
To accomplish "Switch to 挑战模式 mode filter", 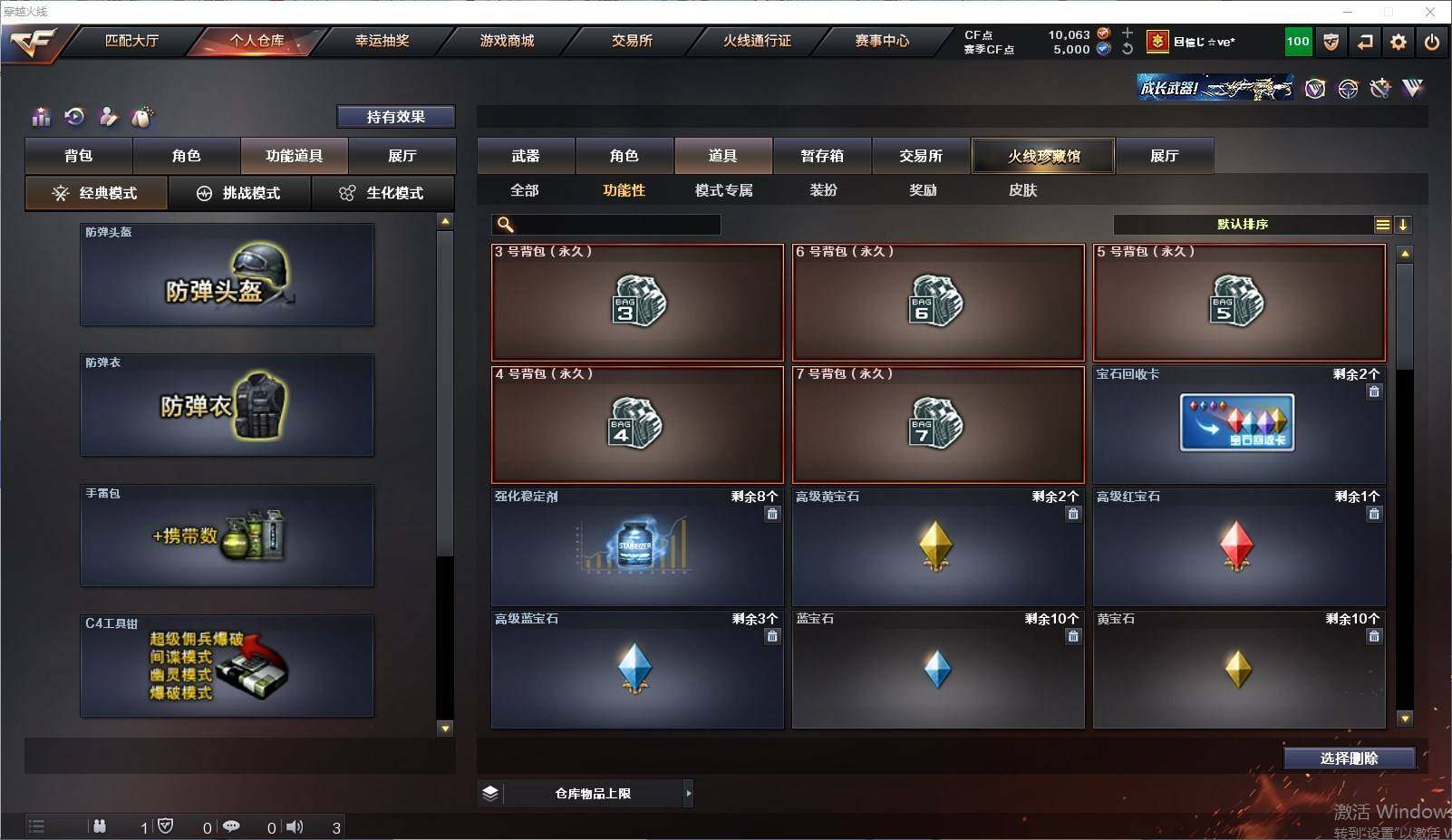I will point(239,193).
